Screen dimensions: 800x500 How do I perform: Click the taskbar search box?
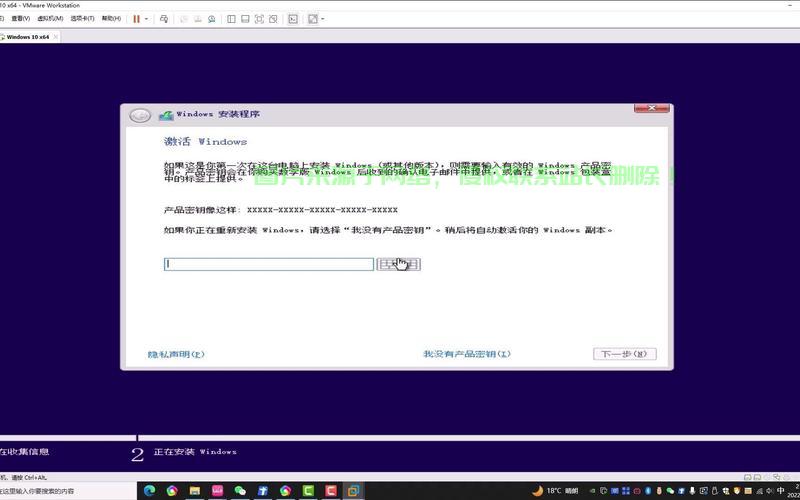coord(66,491)
